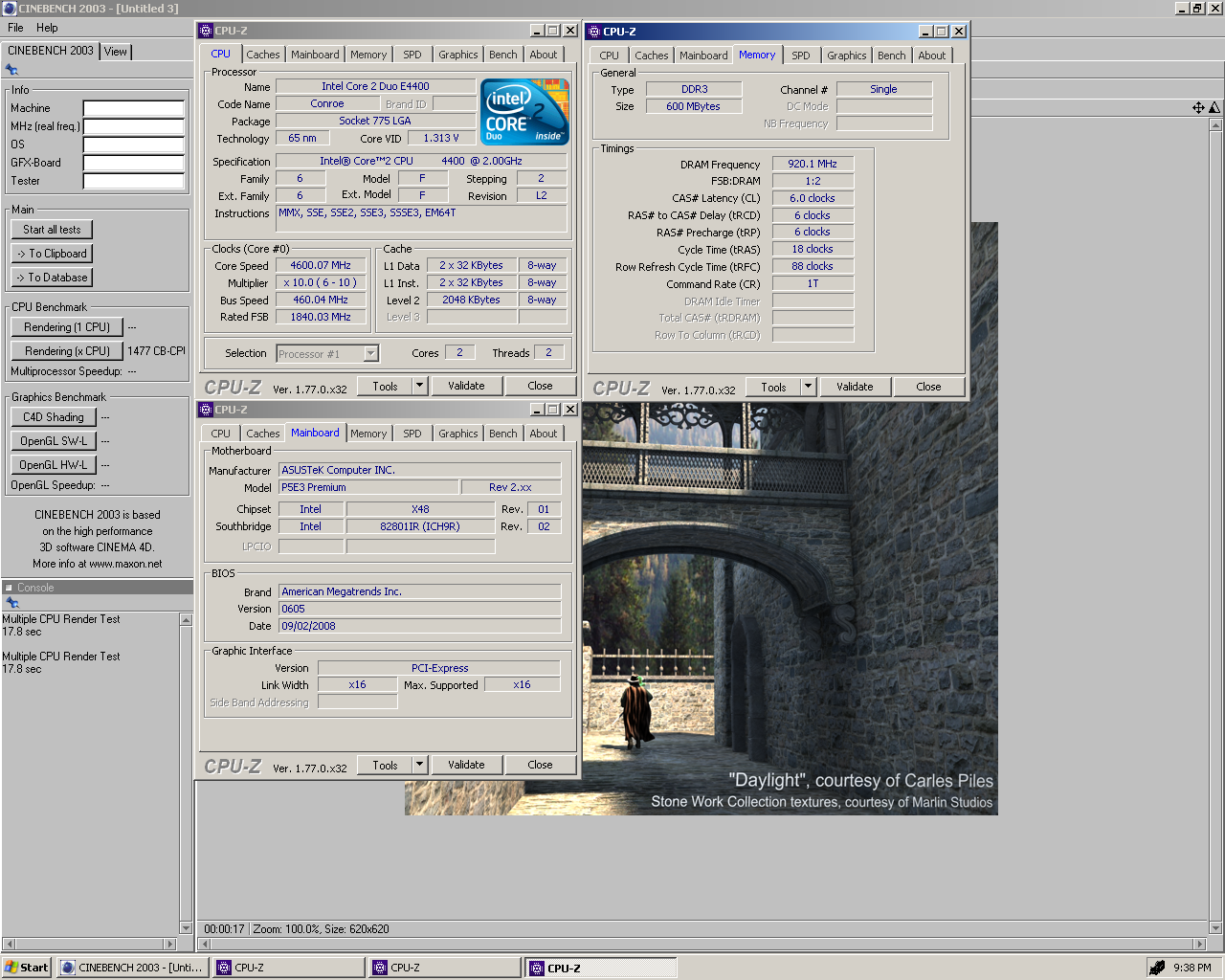Click the pin icon under Console header

pos(11,603)
